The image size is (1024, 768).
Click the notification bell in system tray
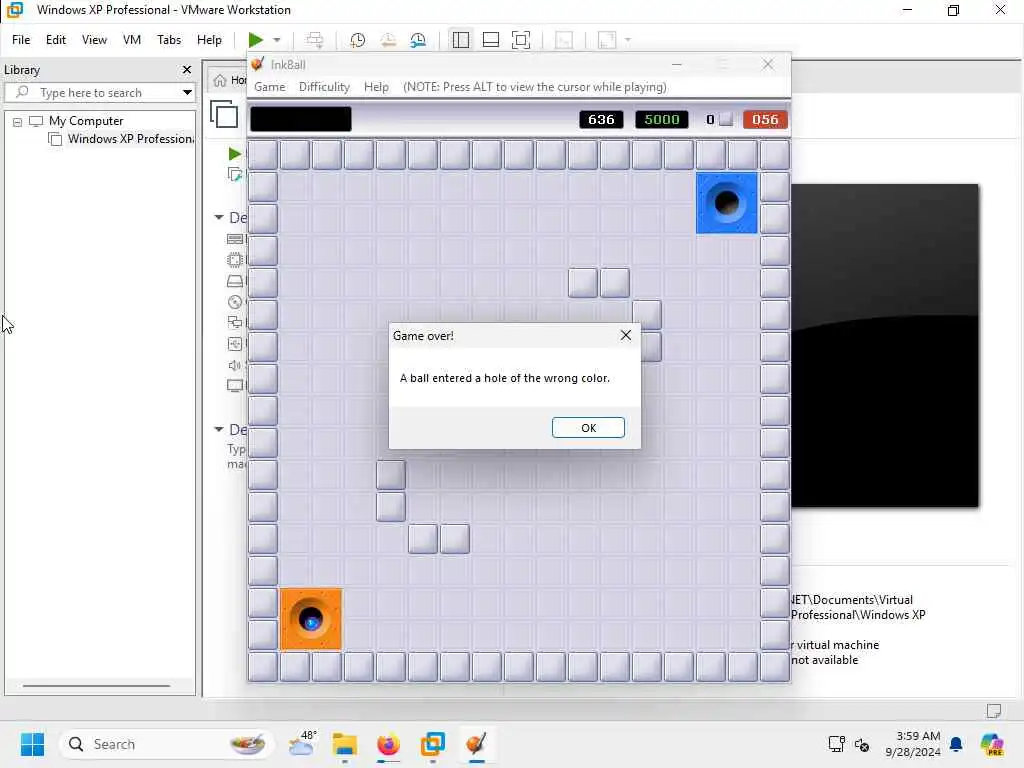coord(956,744)
